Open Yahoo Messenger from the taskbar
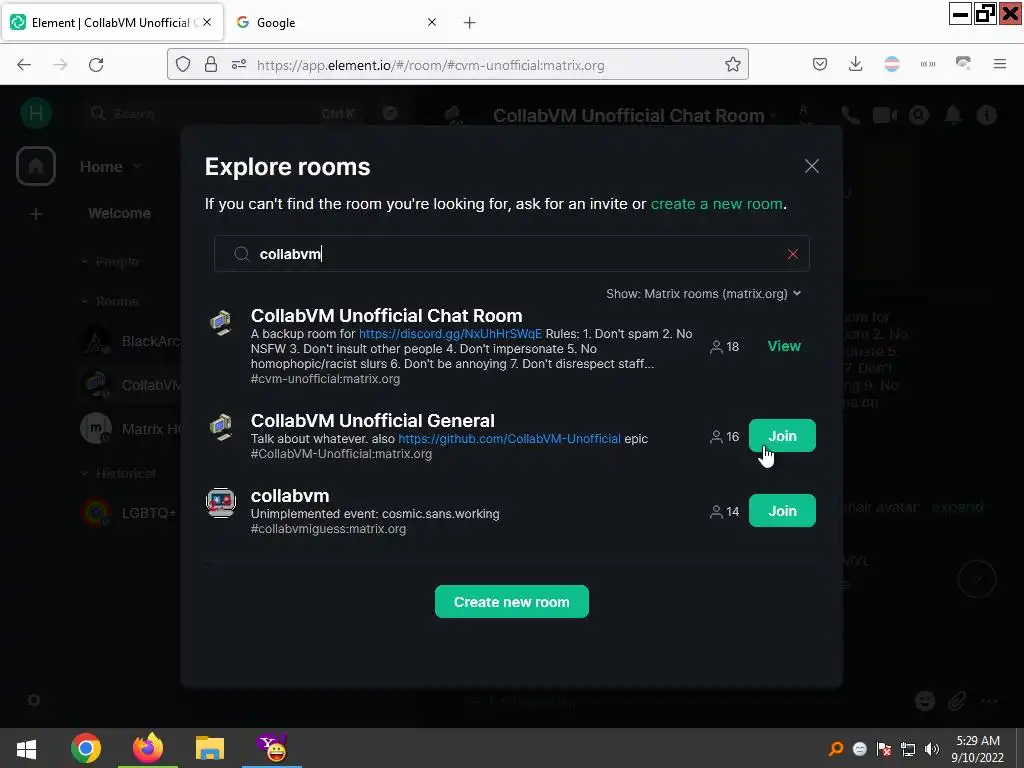1024x768 pixels. click(x=272, y=748)
